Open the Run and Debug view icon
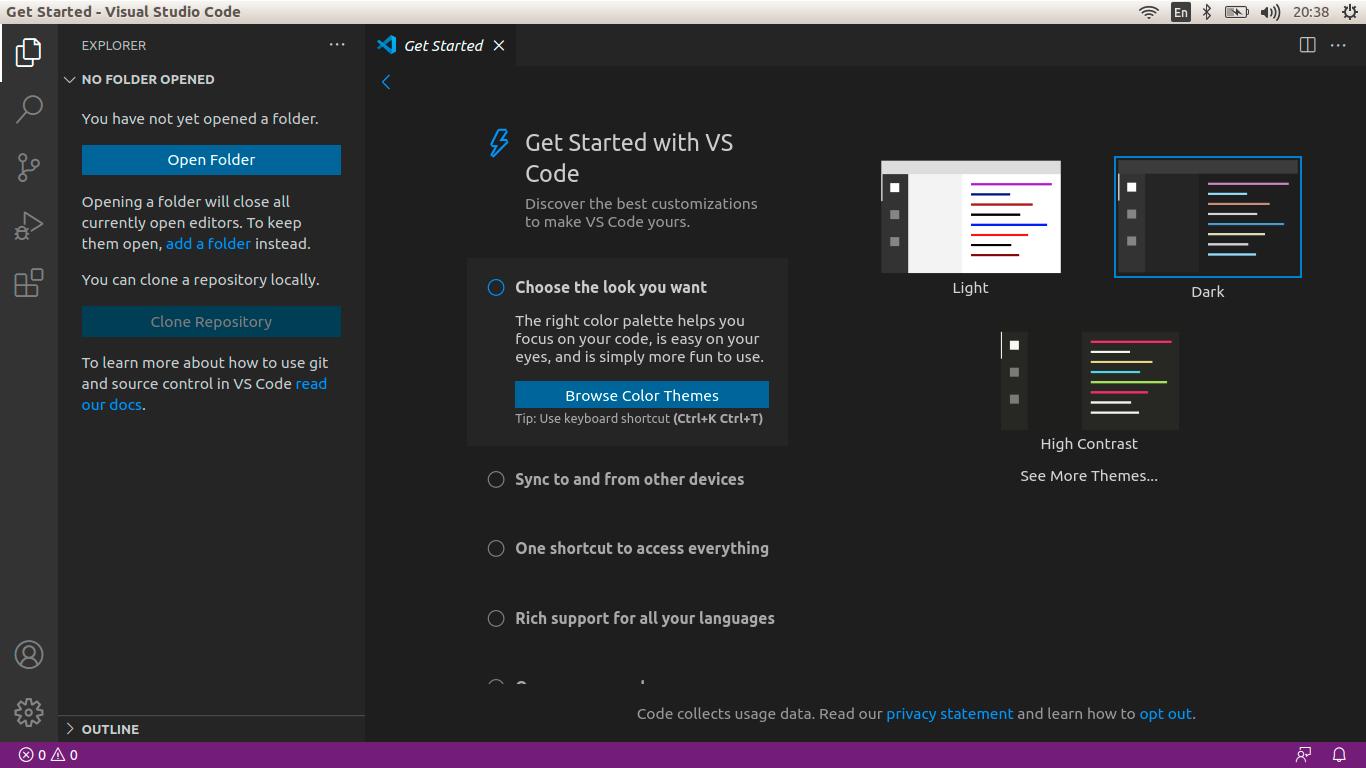Viewport: 1366px width, 768px height. coord(29,225)
